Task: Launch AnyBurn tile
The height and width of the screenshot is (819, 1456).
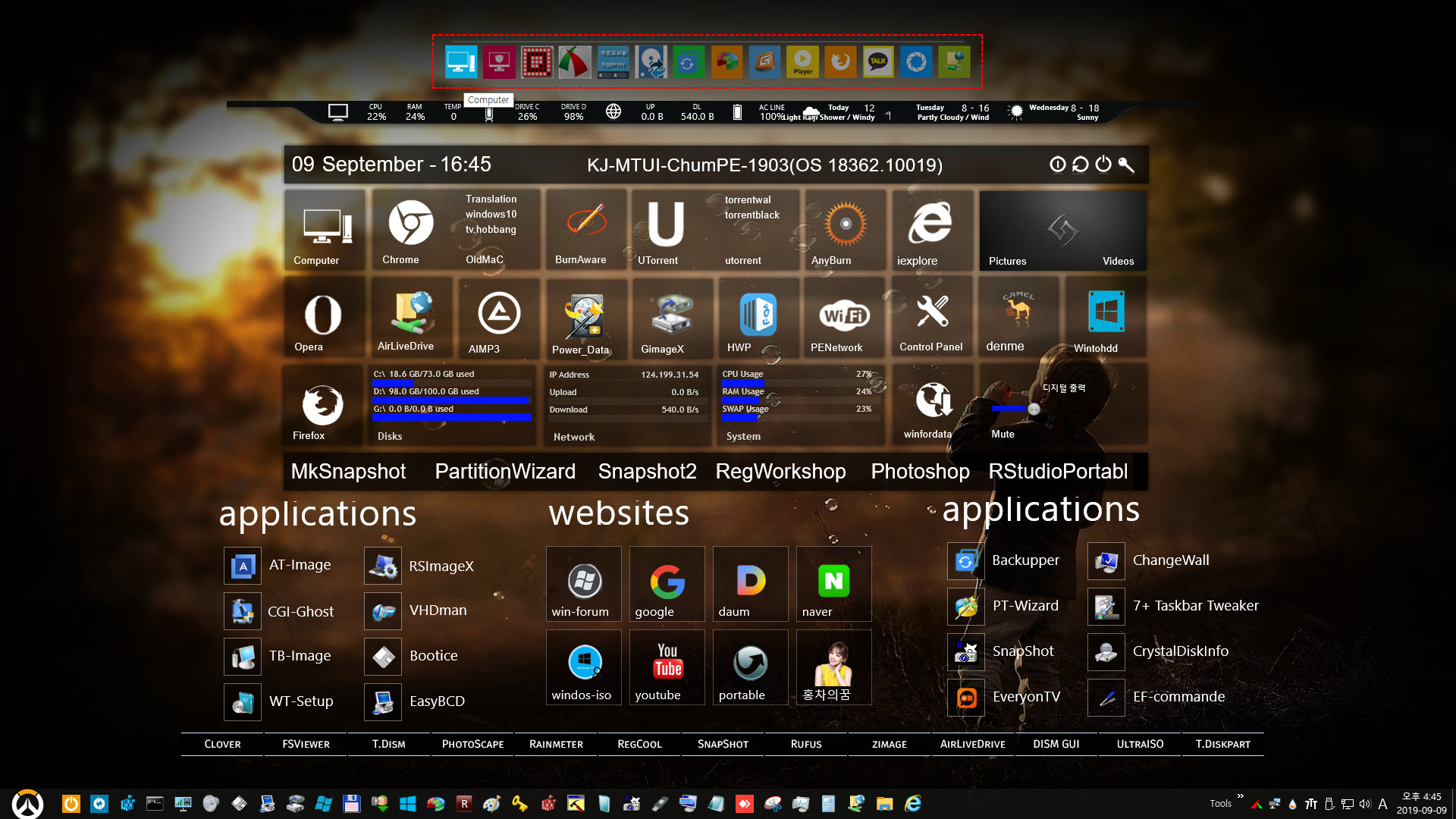Action: click(x=844, y=230)
